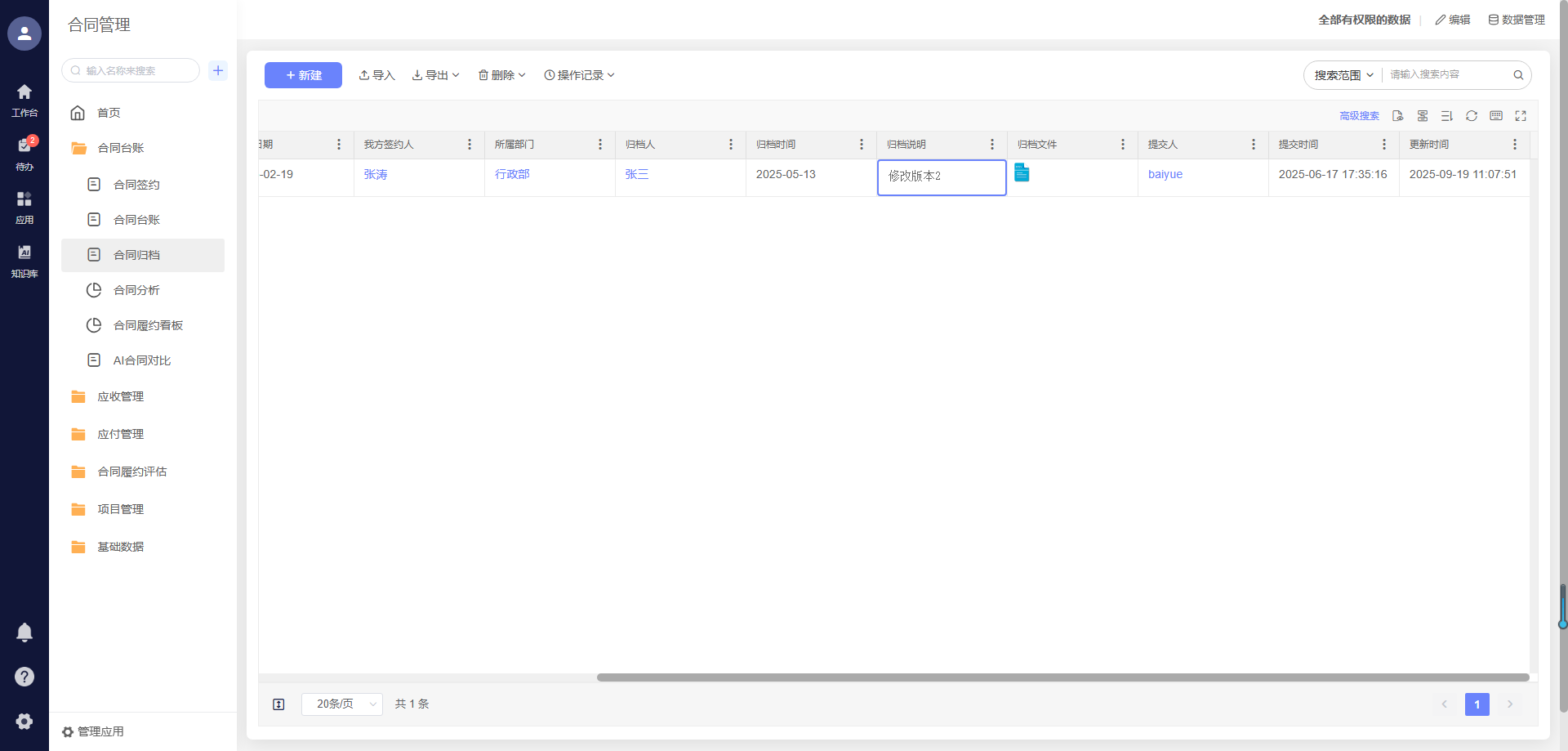The width and height of the screenshot is (1568, 751).
Task: Expand the 操作记录 dropdown
Action: tap(579, 75)
